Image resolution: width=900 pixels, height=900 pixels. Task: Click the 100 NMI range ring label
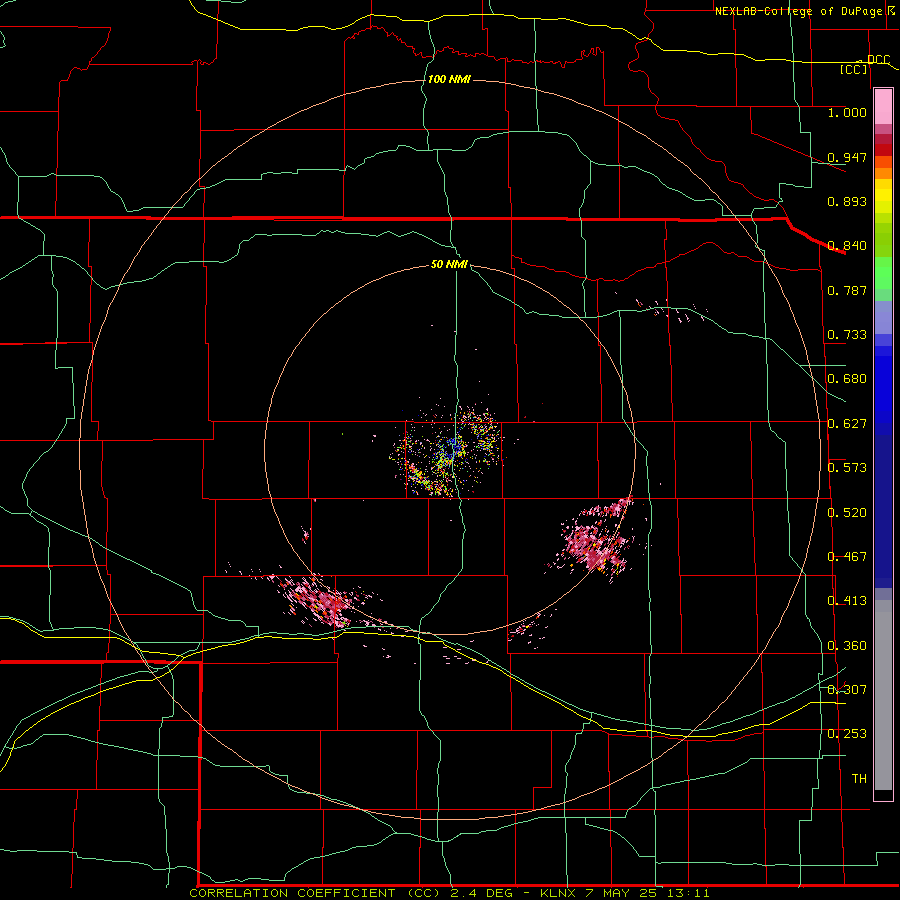coord(449,79)
